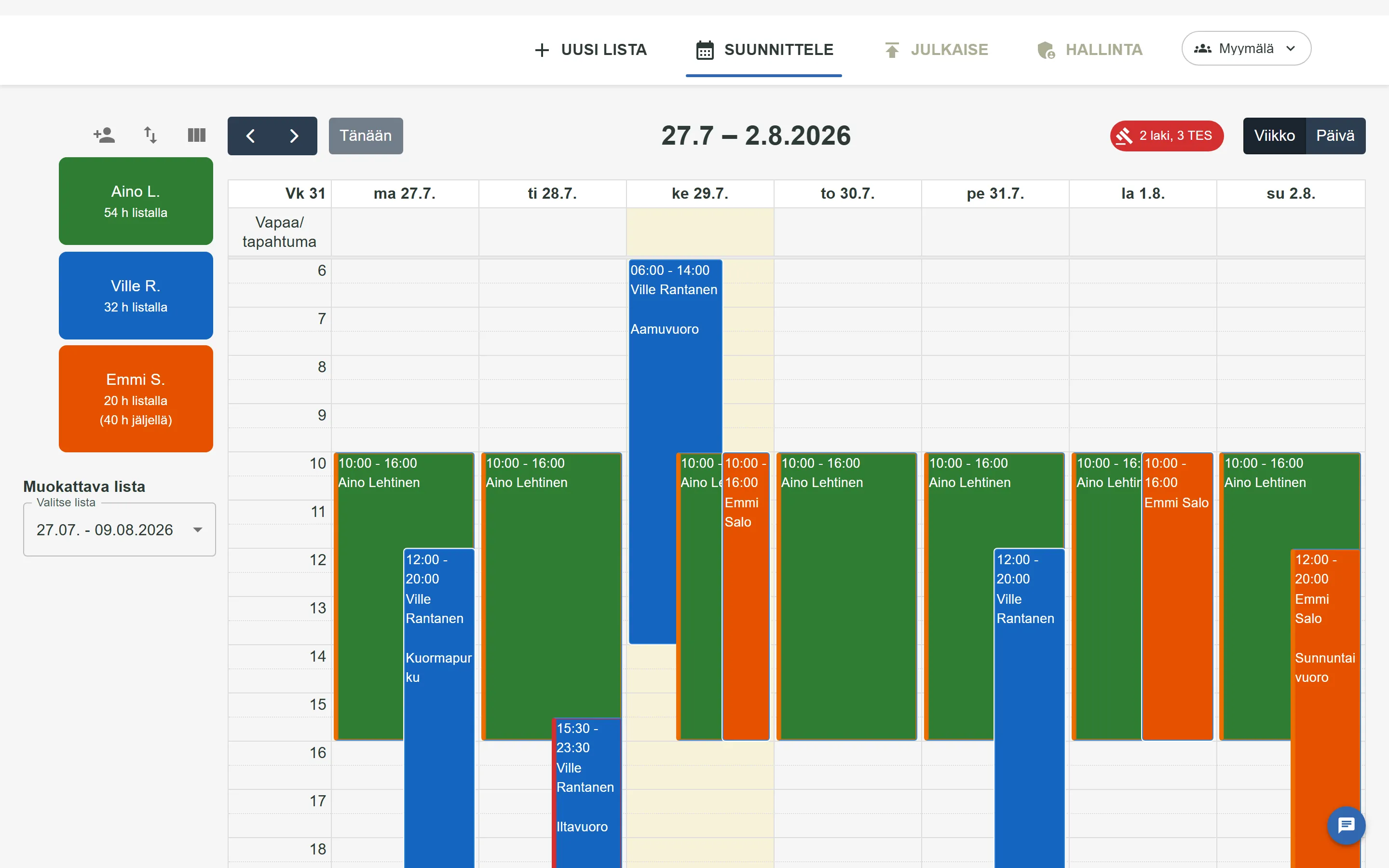Click the week title 27.7 – 2.8.2026
The image size is (1389, 868).
tap(756, 136)
